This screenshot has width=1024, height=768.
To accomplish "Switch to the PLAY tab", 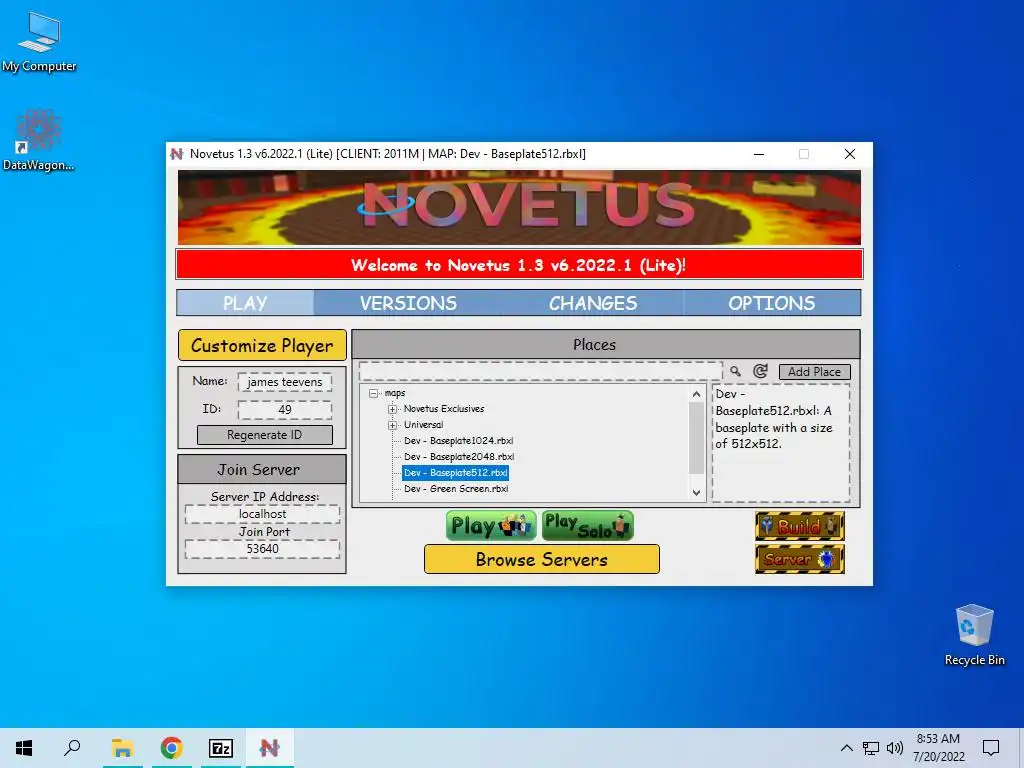I will (246, 303).
